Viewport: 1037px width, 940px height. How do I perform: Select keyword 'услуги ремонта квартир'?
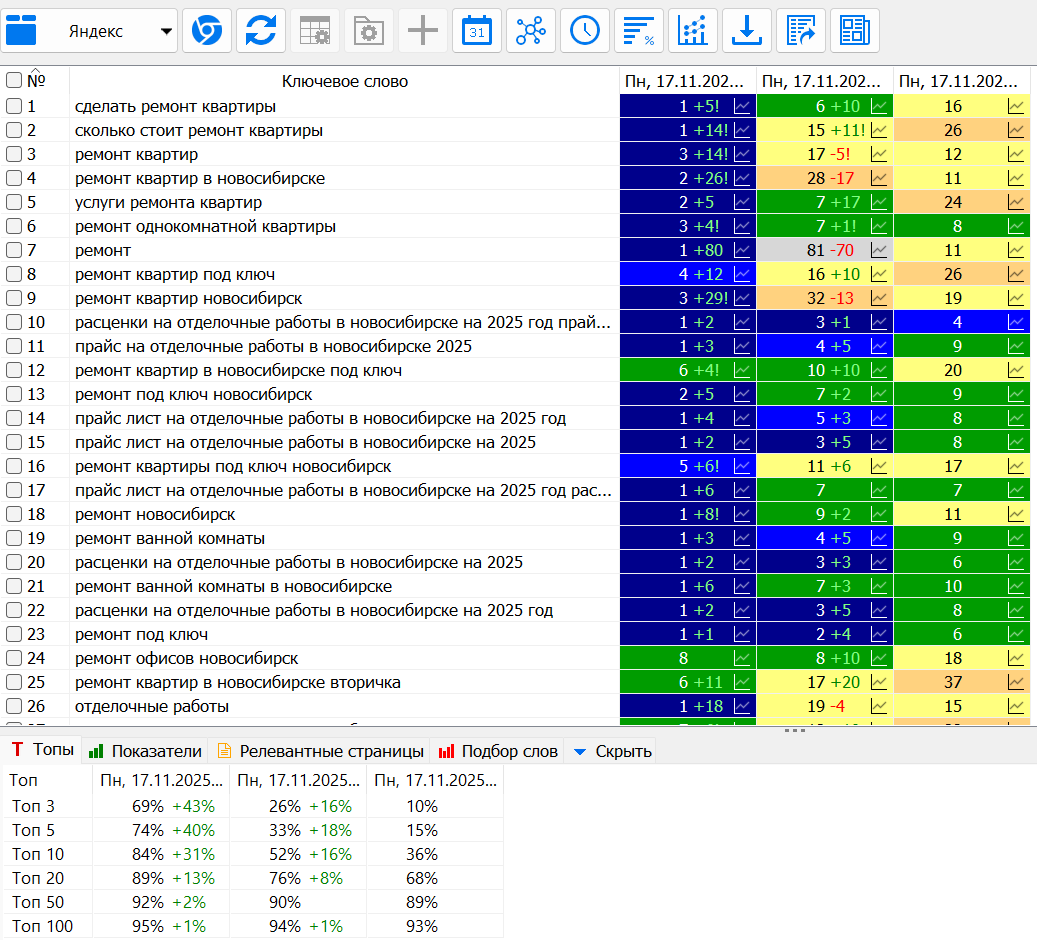pos(169,202)
